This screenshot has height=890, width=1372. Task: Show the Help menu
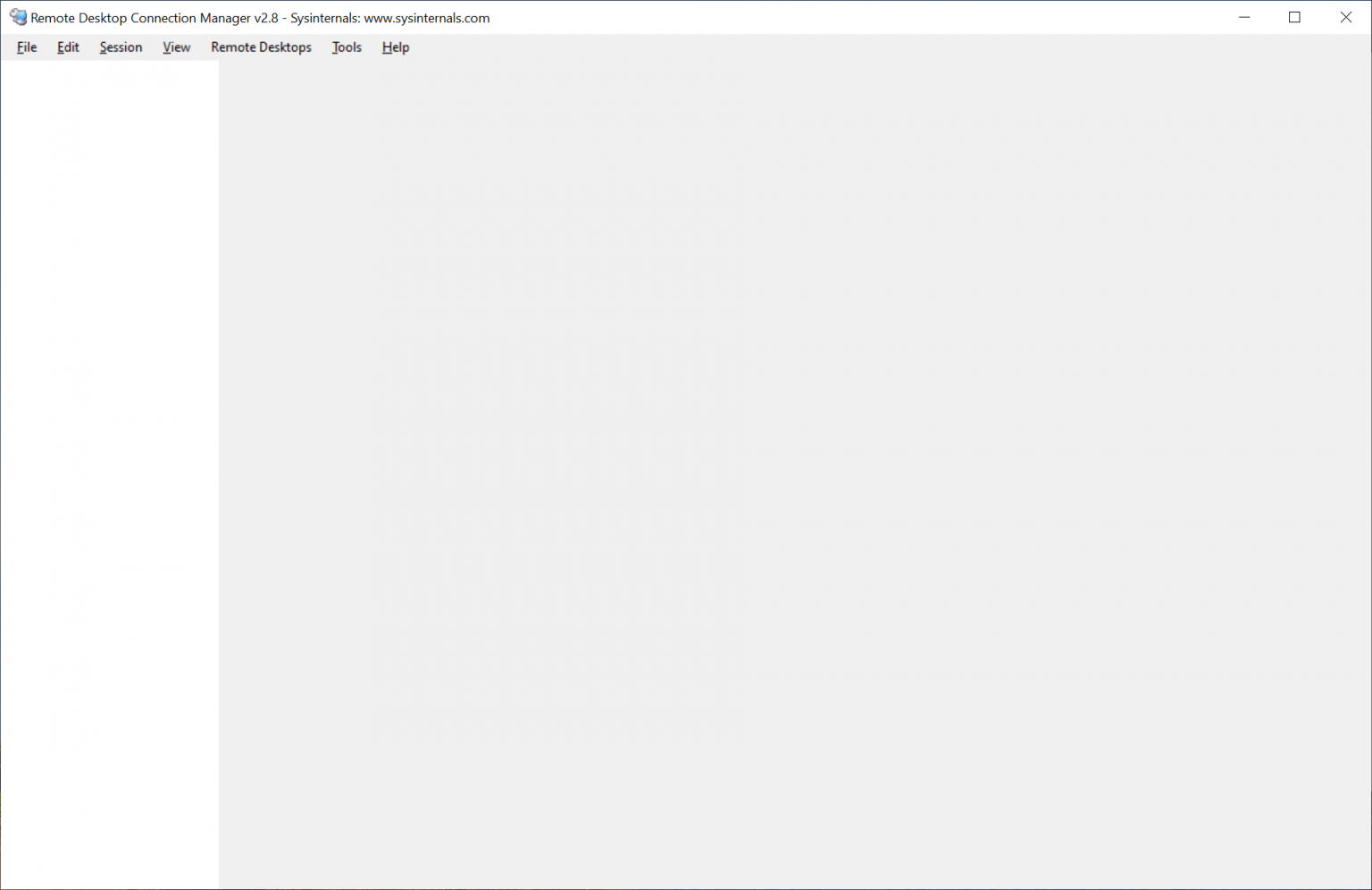(x=395, y=47)
